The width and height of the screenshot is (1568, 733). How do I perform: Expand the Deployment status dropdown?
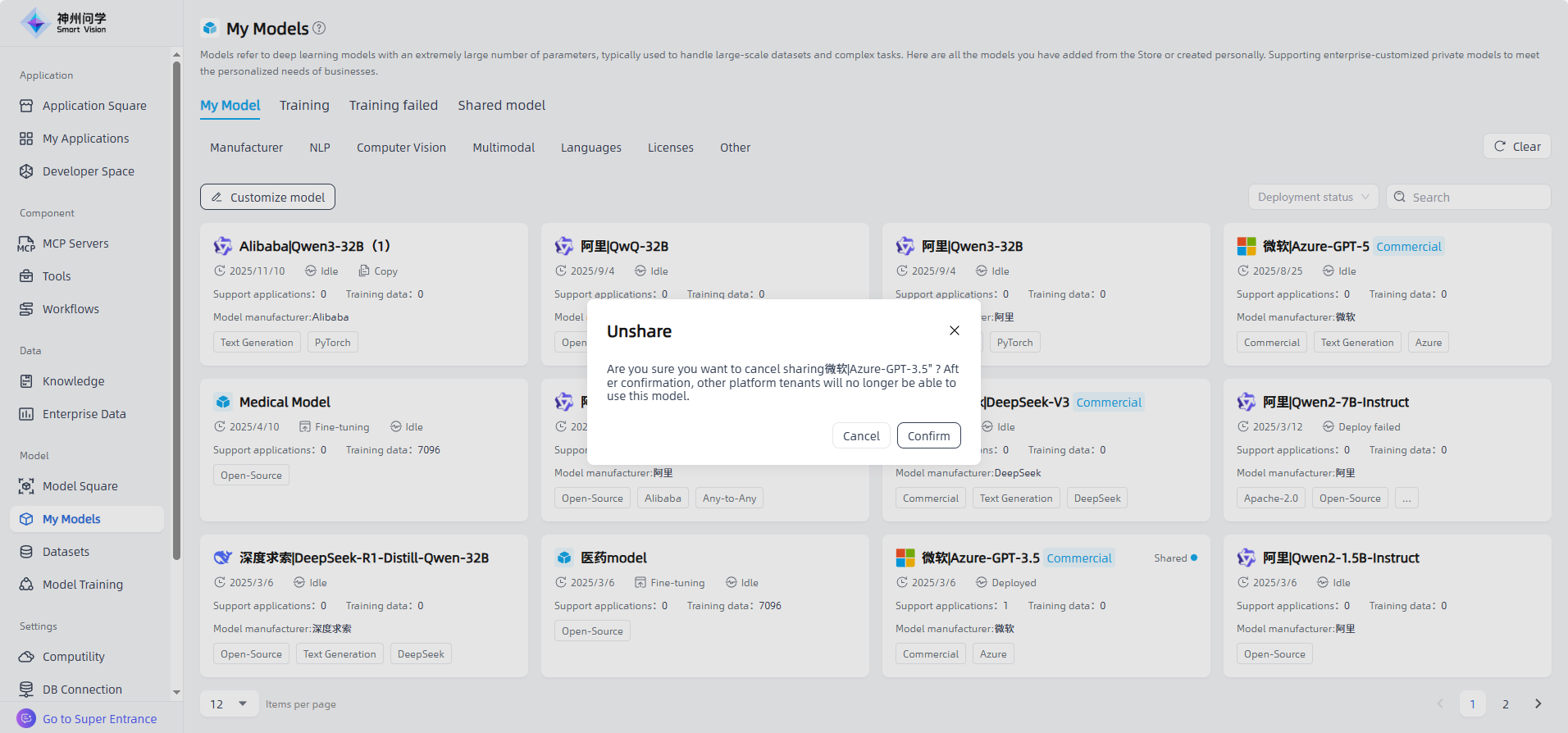1312,198
